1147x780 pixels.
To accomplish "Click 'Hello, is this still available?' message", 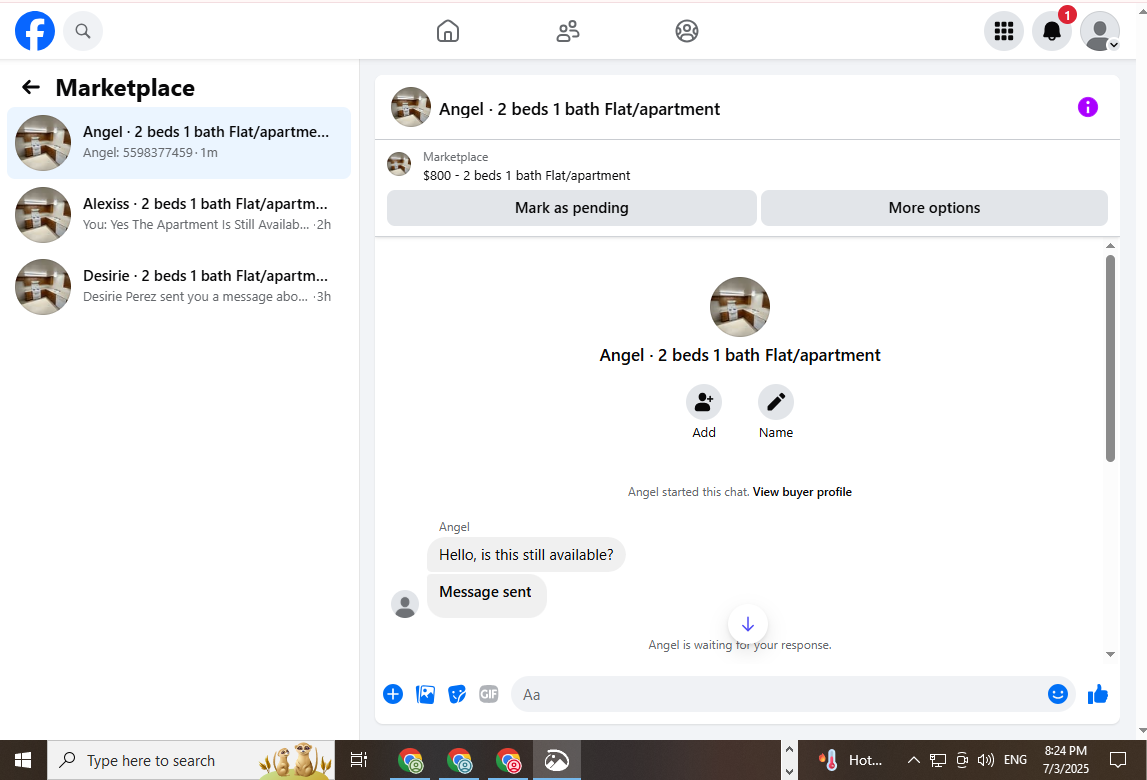I will [526, 555].
